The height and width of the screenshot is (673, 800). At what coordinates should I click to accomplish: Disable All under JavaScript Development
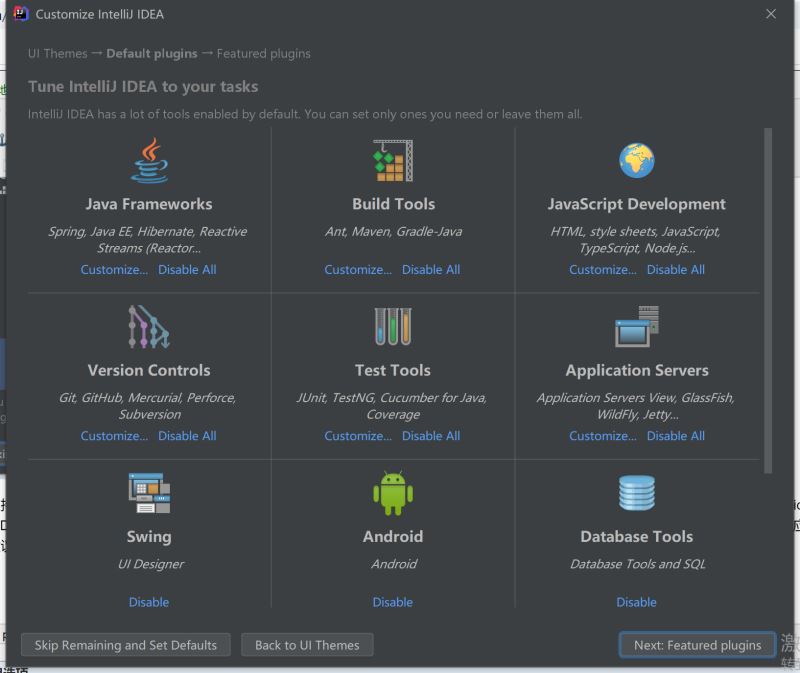click(676, 270)
